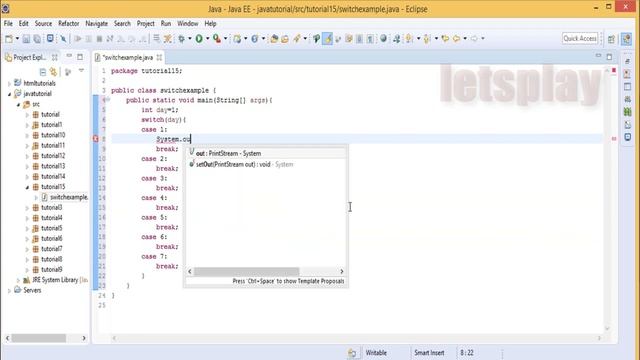Screen dimensions: 640x360
Task: Maximize the editor area
Action: [609, 57]
